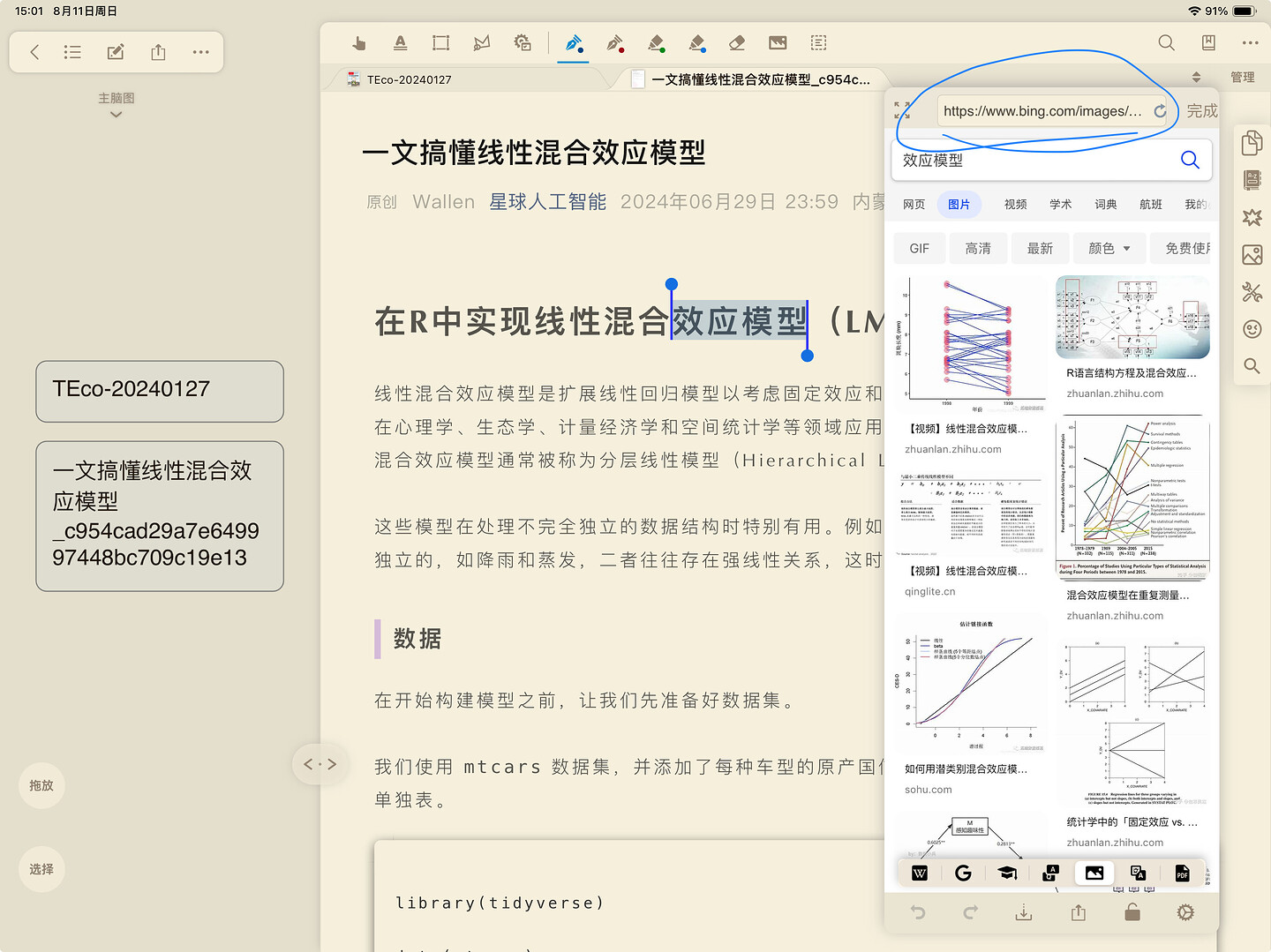
Task: Submit the Bing search magnifier button
Action: pyautogui.click(x=1189, y=160)
